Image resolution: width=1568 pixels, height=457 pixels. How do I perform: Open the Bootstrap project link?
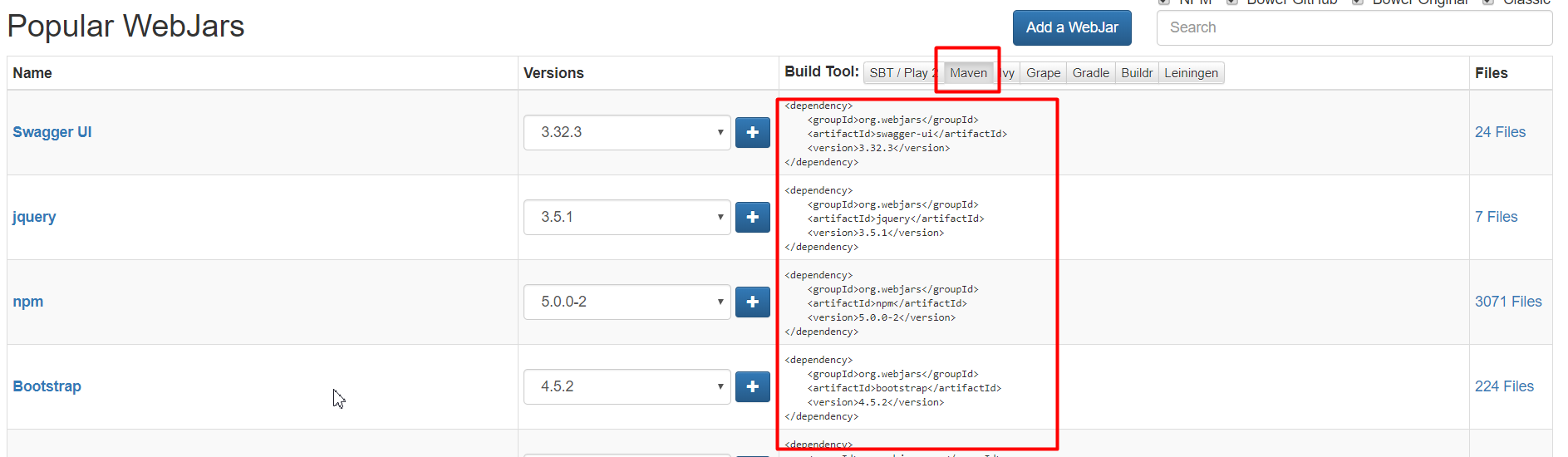pos(47,386)
